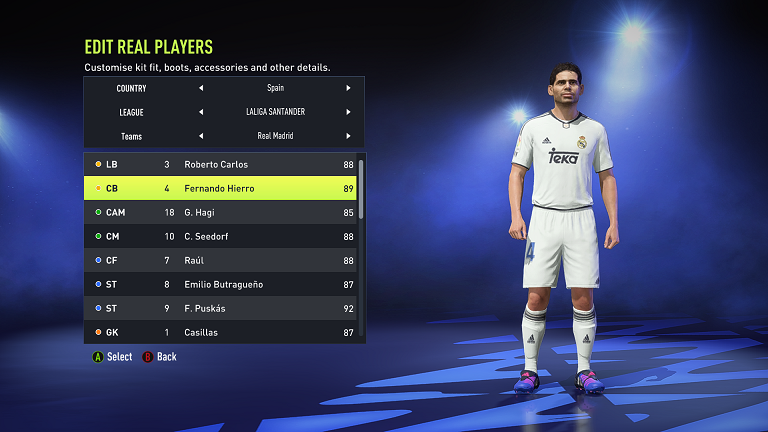Click the Fernando Hierro player model preview
The height and width of the screenshot is (432, 768).
point(563,228)
